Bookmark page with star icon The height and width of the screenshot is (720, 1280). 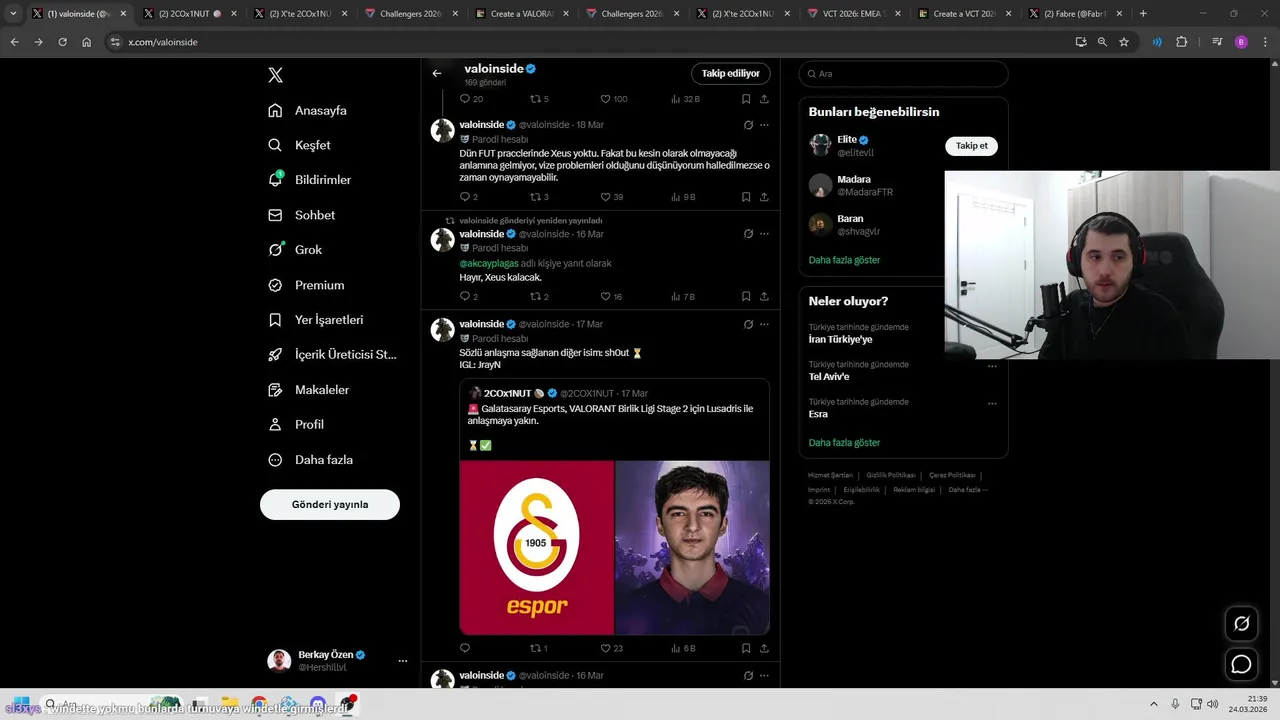[x=1124, y=42]
